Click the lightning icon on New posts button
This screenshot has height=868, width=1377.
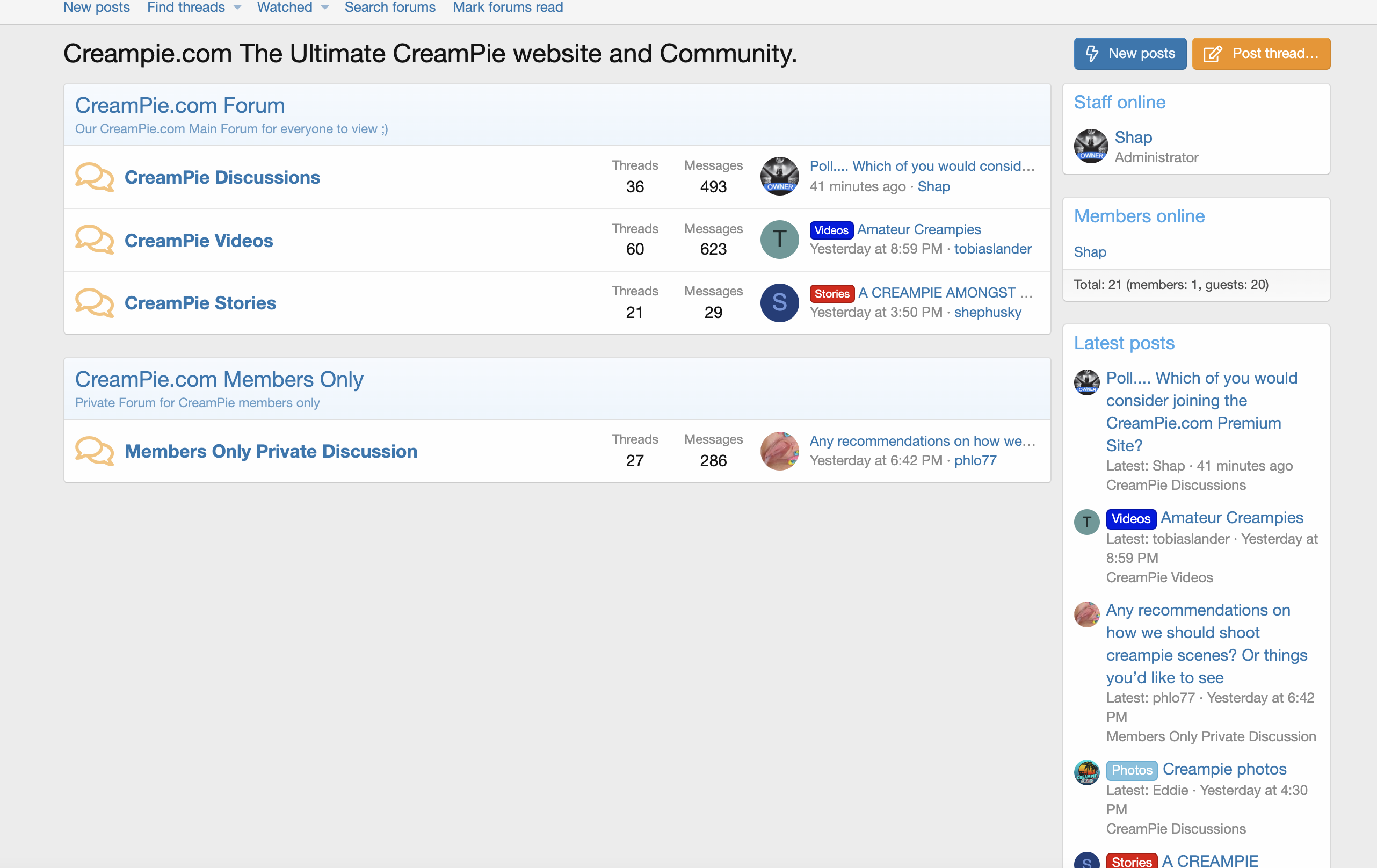coord(1092,54)
